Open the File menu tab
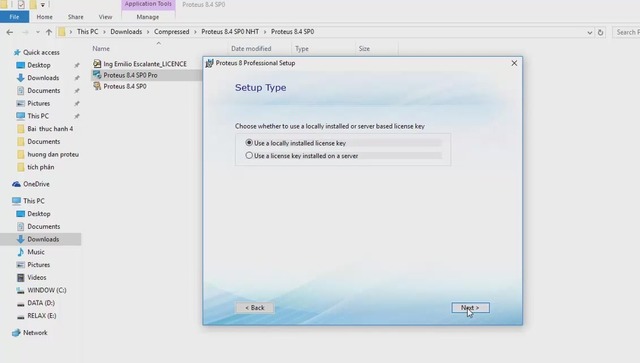Screen dimensions: 640x363 click(14, 17)
